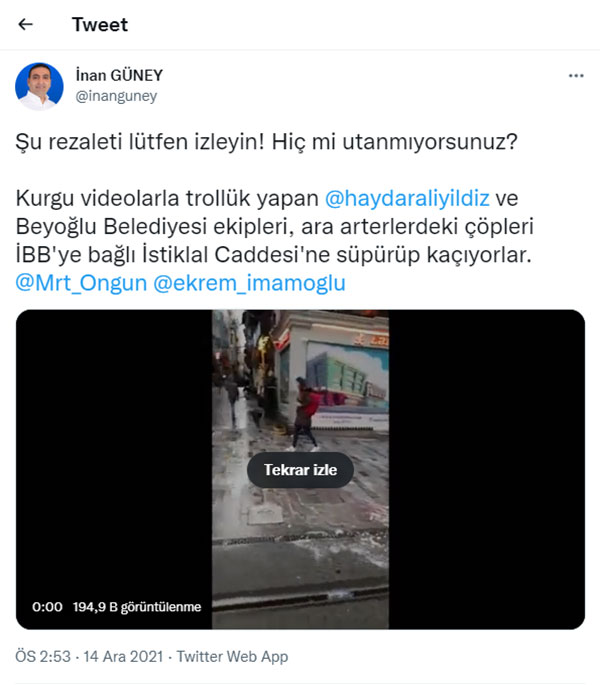Click the Twitter Web App source label

point(232,656)
